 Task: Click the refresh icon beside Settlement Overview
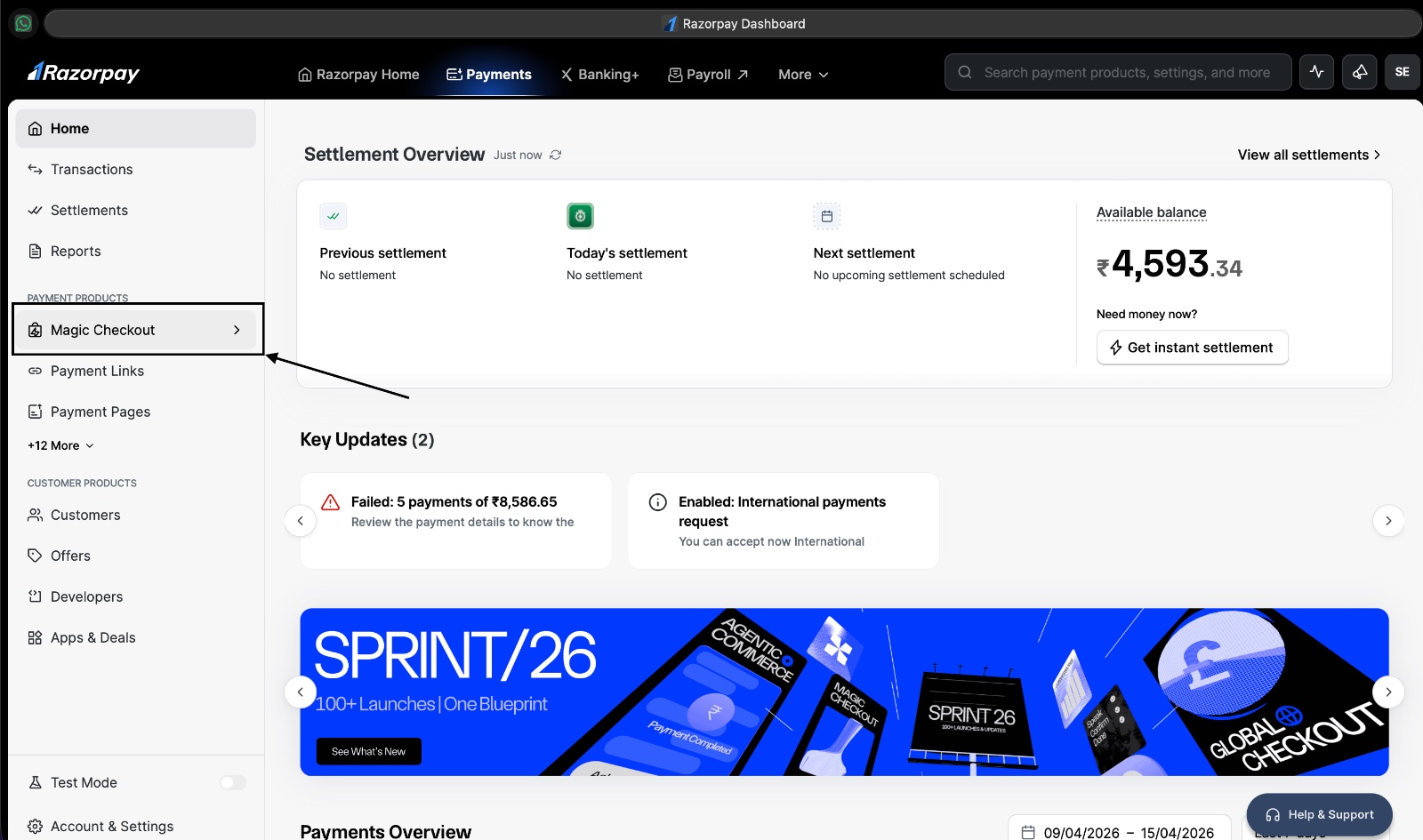coord(556,155)
